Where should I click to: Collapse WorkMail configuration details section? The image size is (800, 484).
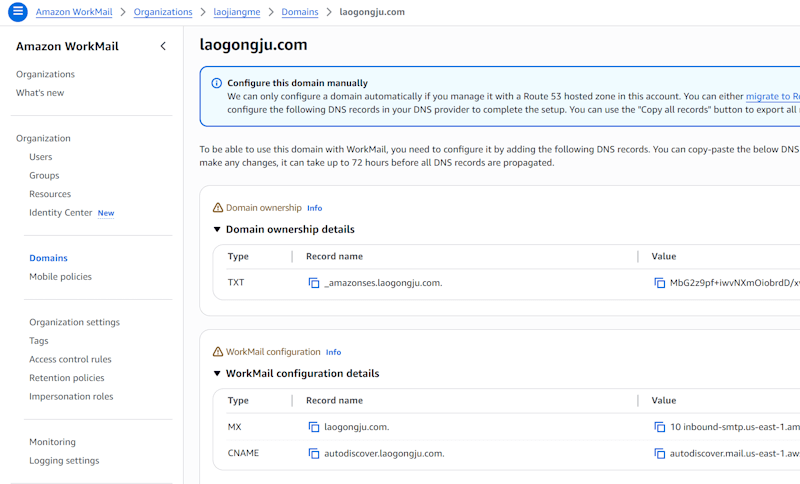click(218, 374)
